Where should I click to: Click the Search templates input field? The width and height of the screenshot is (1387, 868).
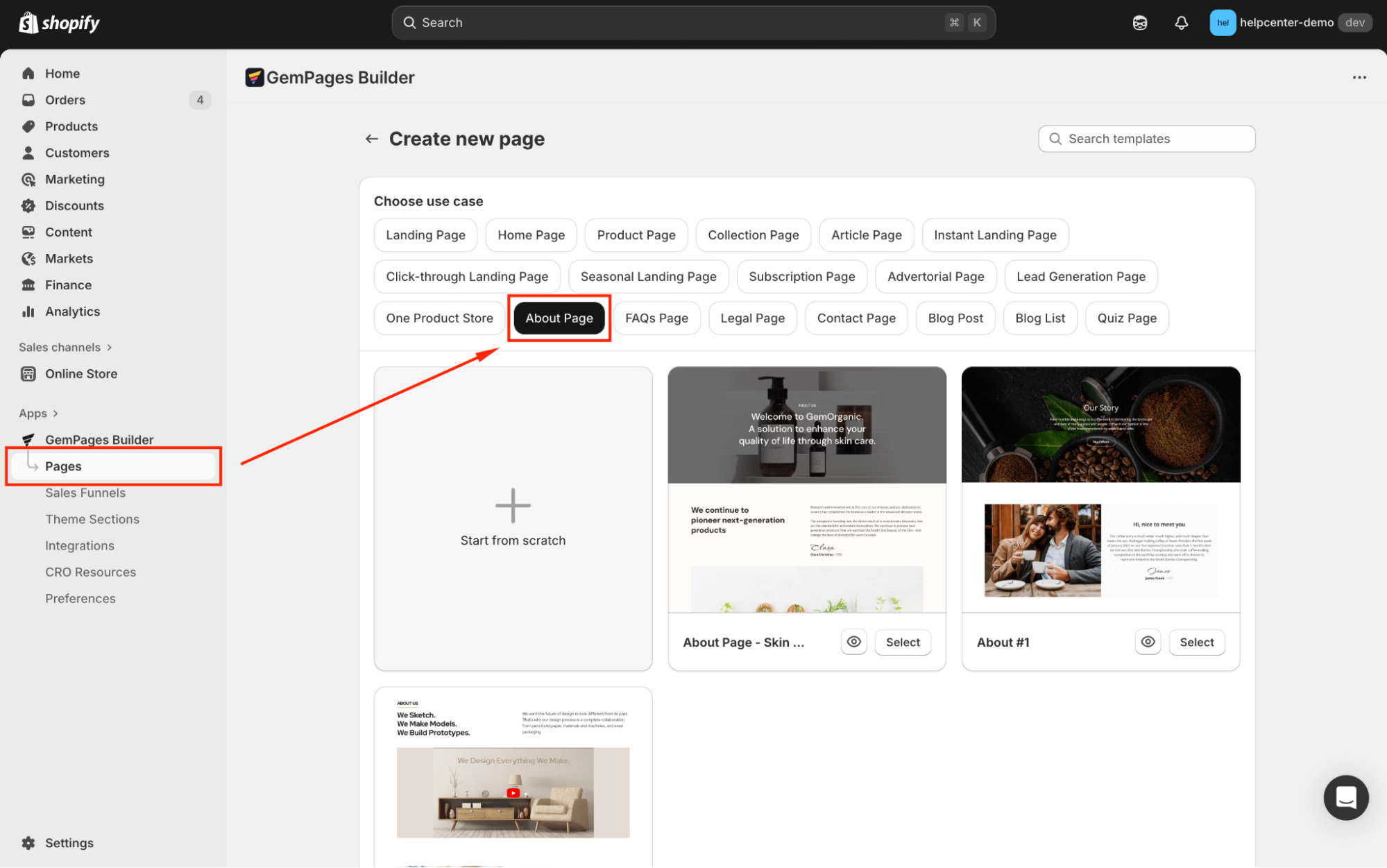(x=1146, y=139)
